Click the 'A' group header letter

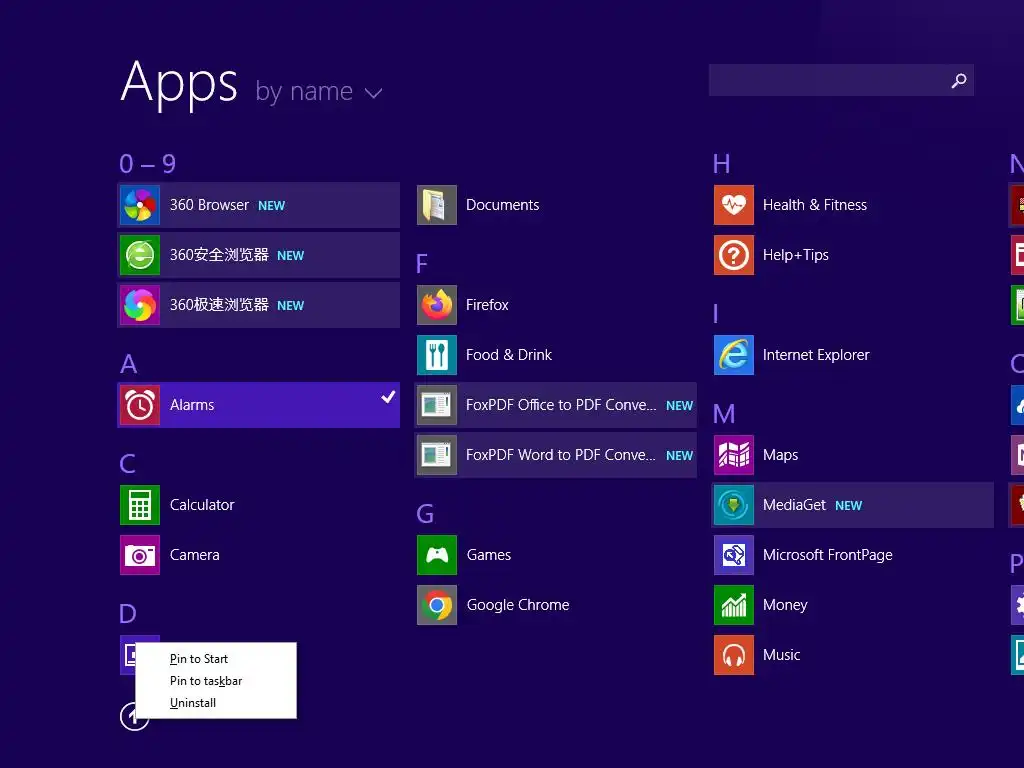pos(129,364)
